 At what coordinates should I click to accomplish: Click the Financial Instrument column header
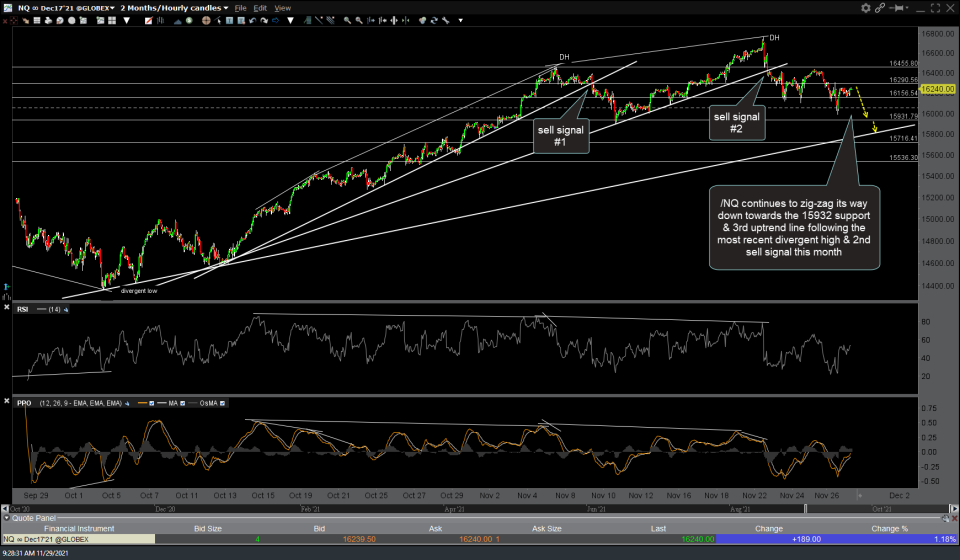pyautogui.click(x=79, y=529)
